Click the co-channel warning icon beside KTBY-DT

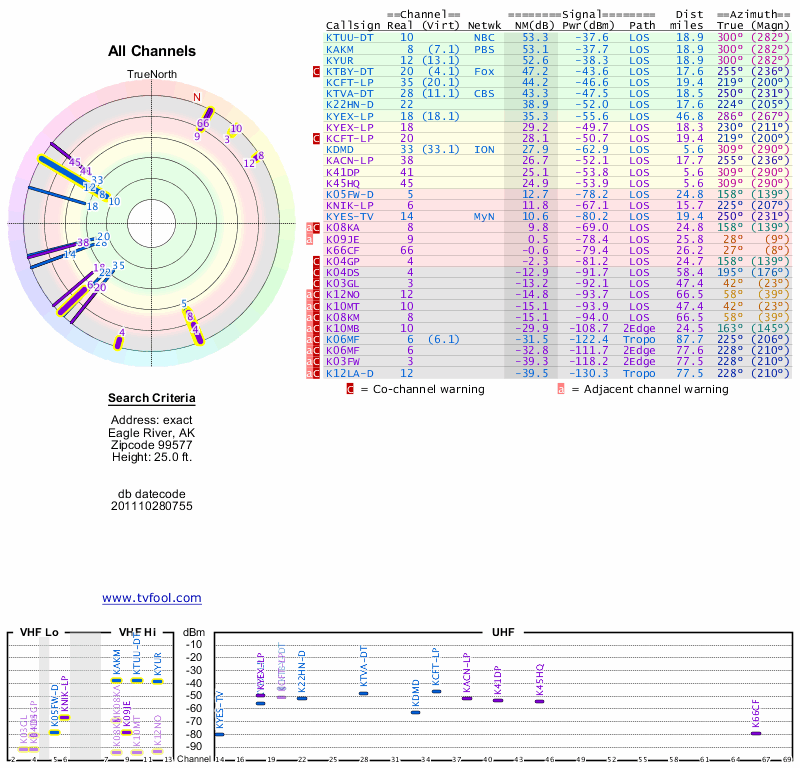[x=316, y=71]
